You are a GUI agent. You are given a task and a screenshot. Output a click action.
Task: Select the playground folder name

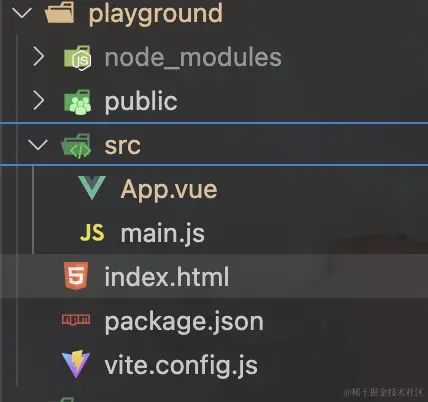coord(156,14)
